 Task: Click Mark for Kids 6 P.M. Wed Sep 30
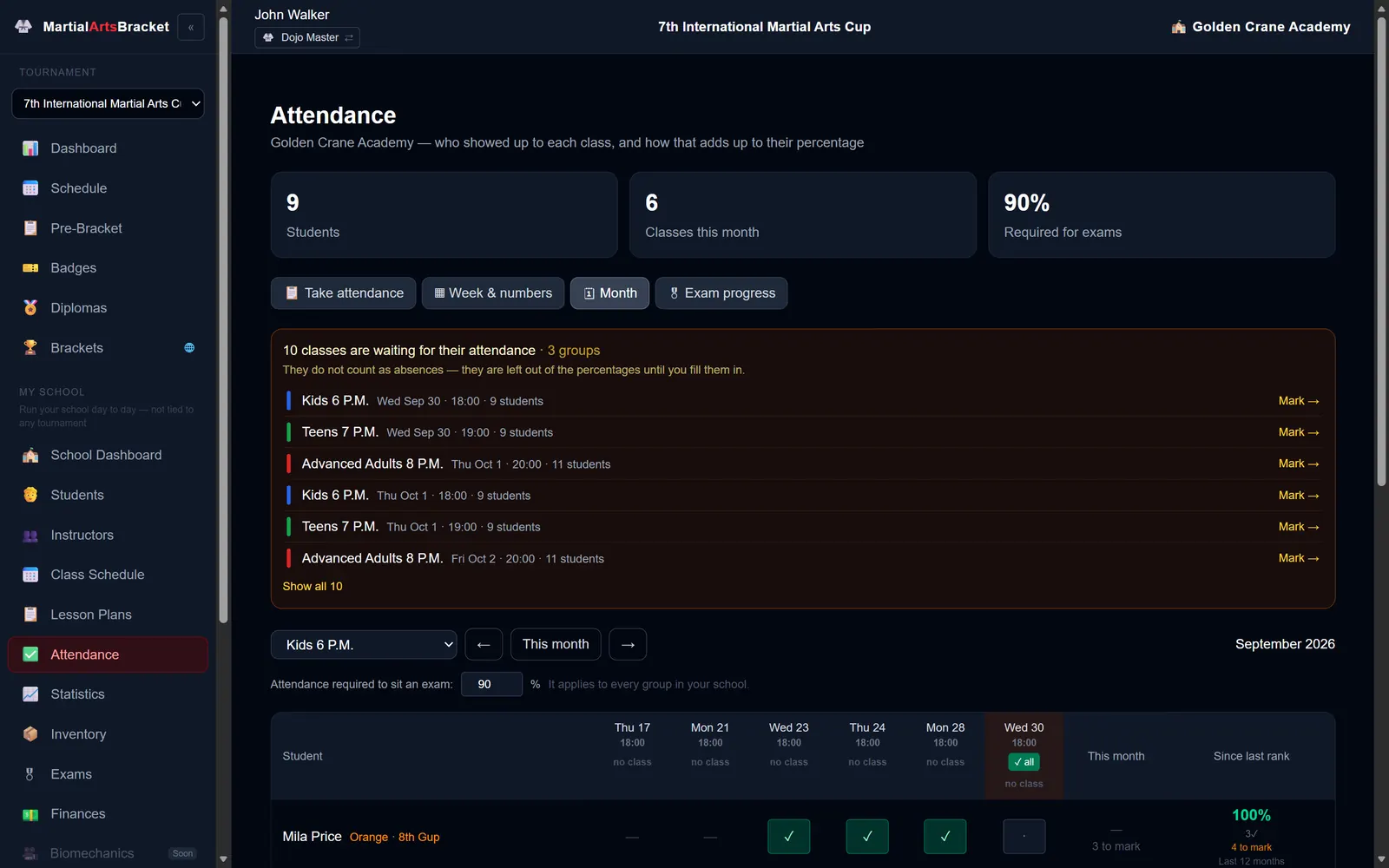tap(1299, 401)
